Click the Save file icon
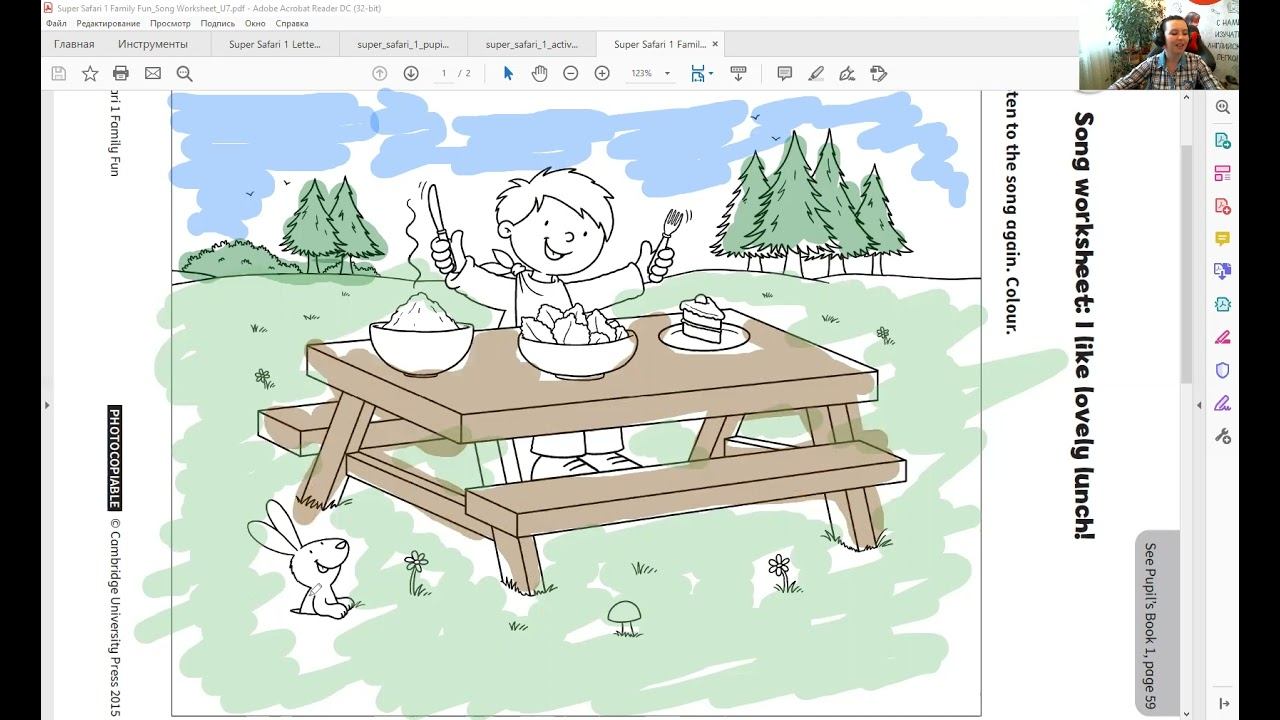 click(58, 73)
